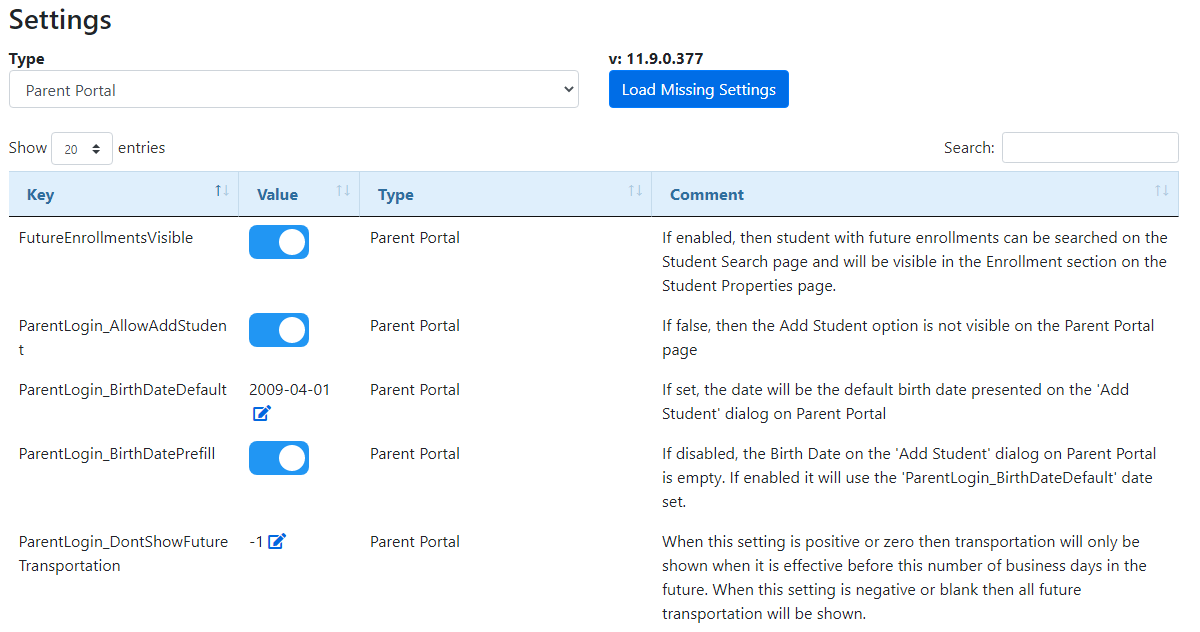Open the show entries count dropdown
Screen dimensions: 1200x632
82,148
